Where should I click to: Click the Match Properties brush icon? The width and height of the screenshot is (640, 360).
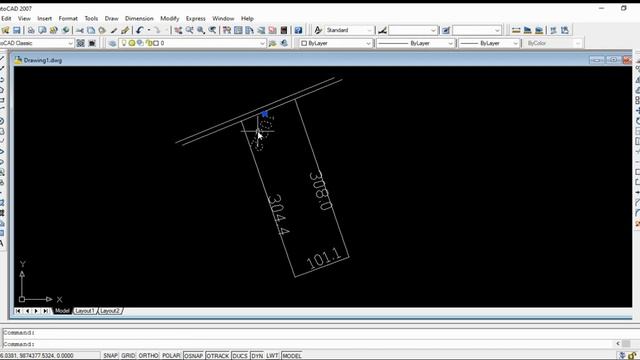113,30
